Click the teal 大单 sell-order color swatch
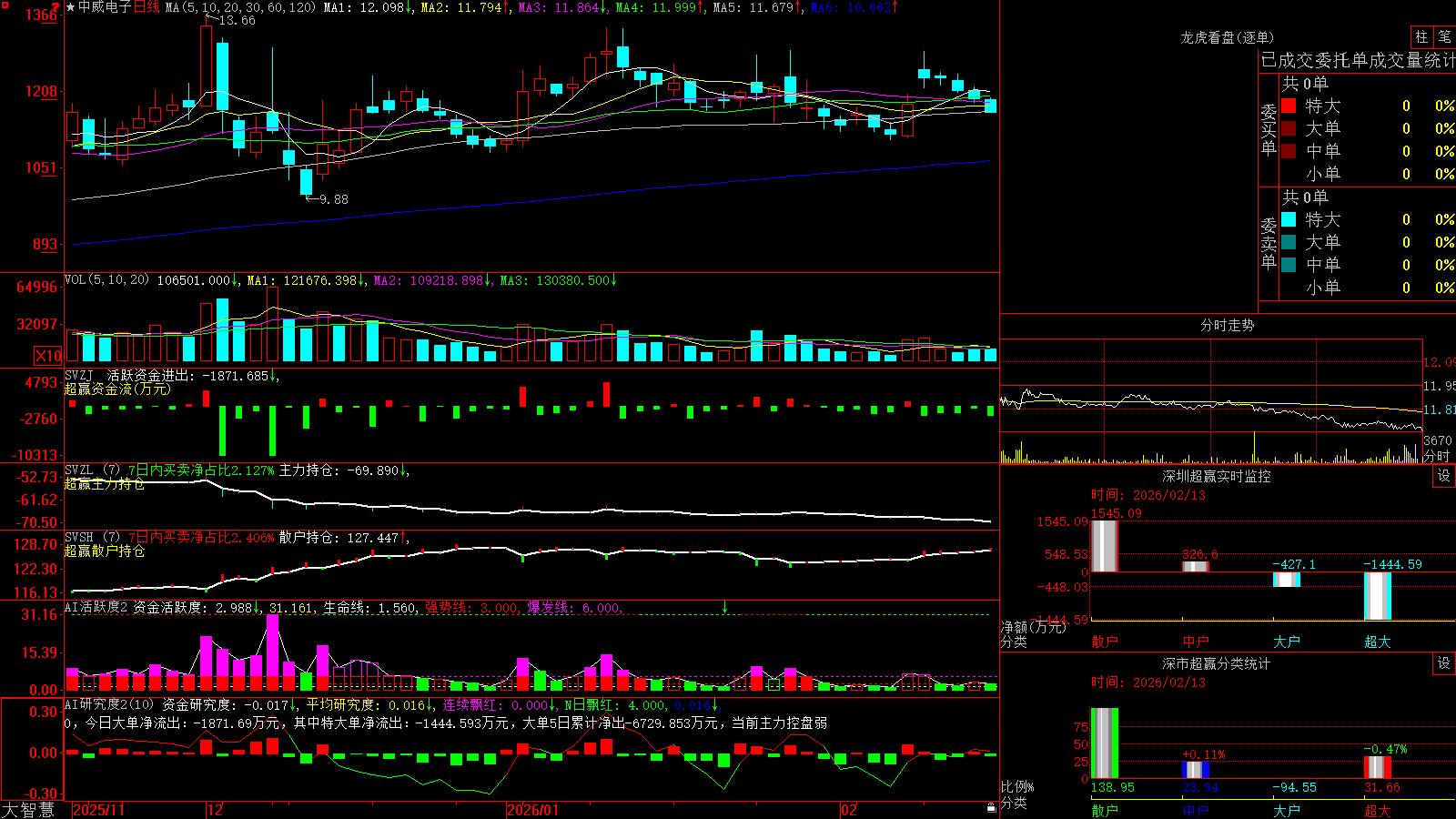The image size is (1456, 819). click(1289, 242)
